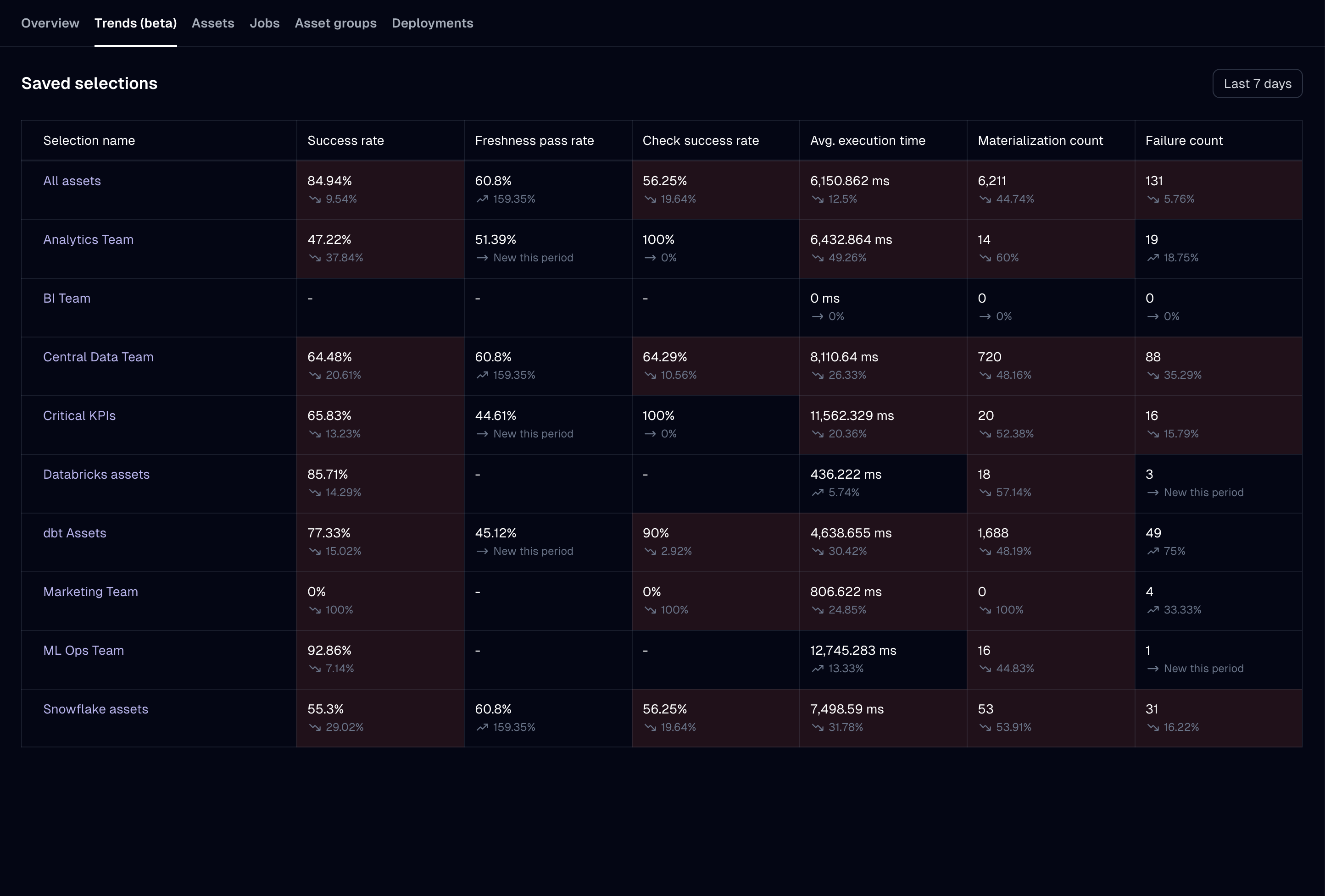Click the Failure count column header
Screen dimensions: 1325x896
tap(1184, 140)
